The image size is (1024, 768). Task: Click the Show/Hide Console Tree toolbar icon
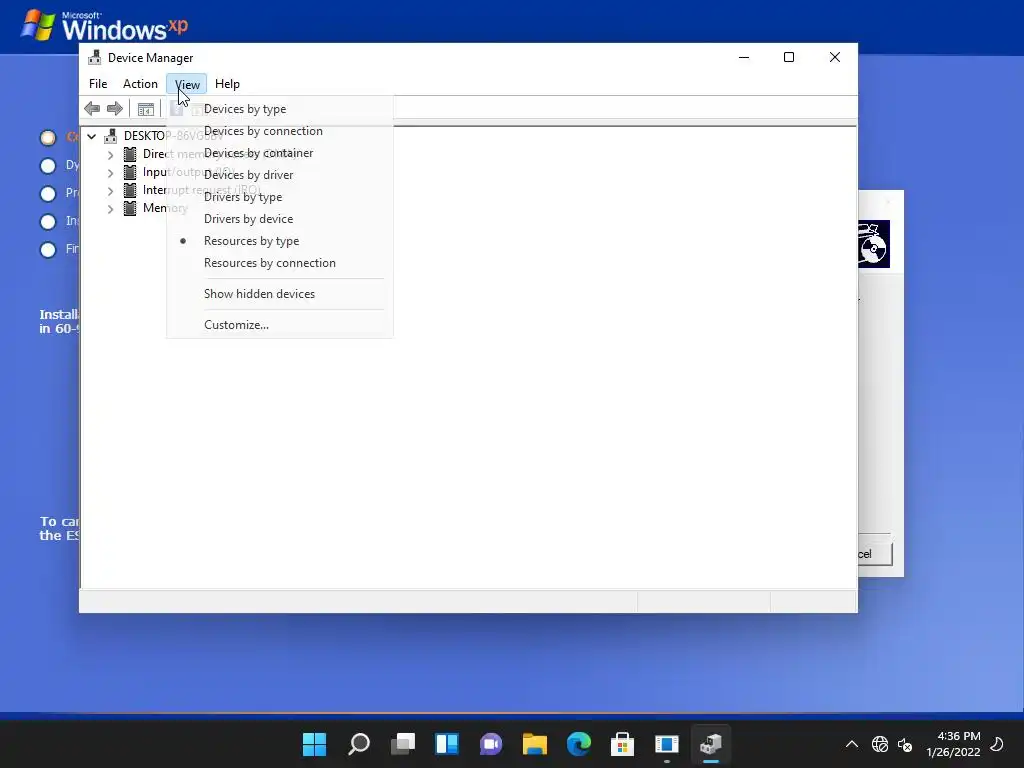point(146,109)
